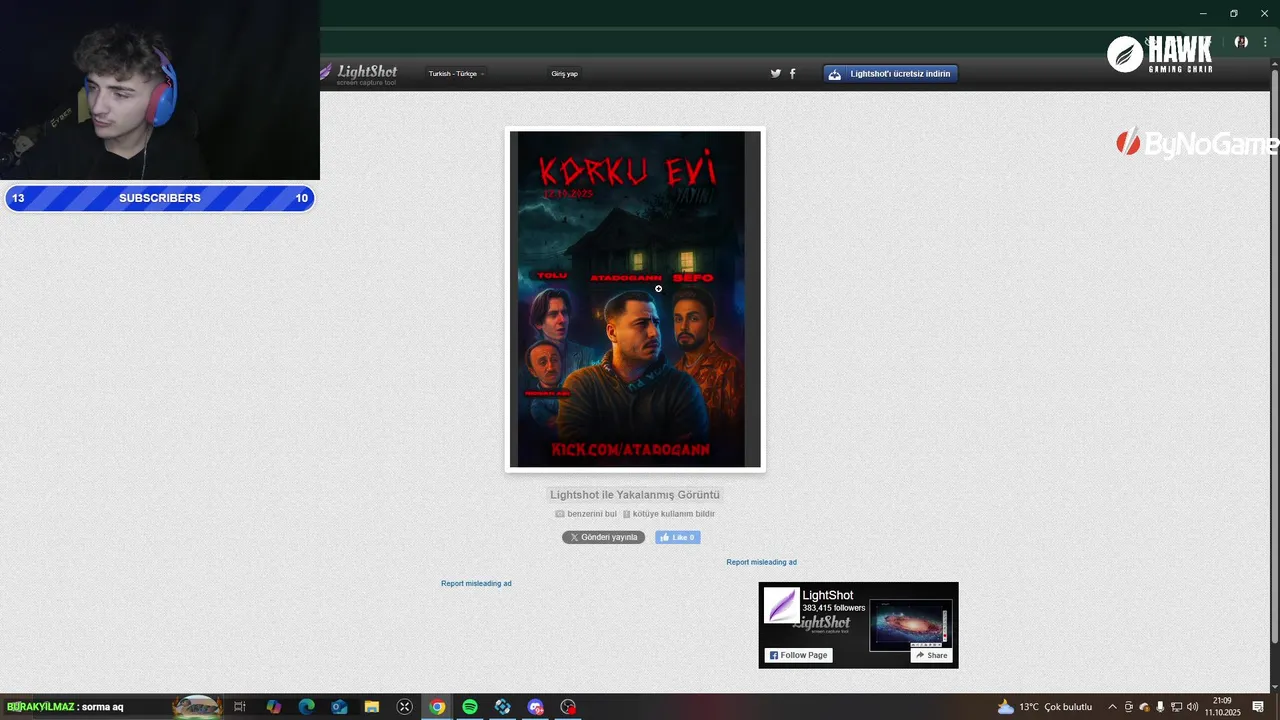Open LightShot page avatar in Facebook widget
The height and width of the screenshot is (720, 1280).
click(x=781, y=605)
